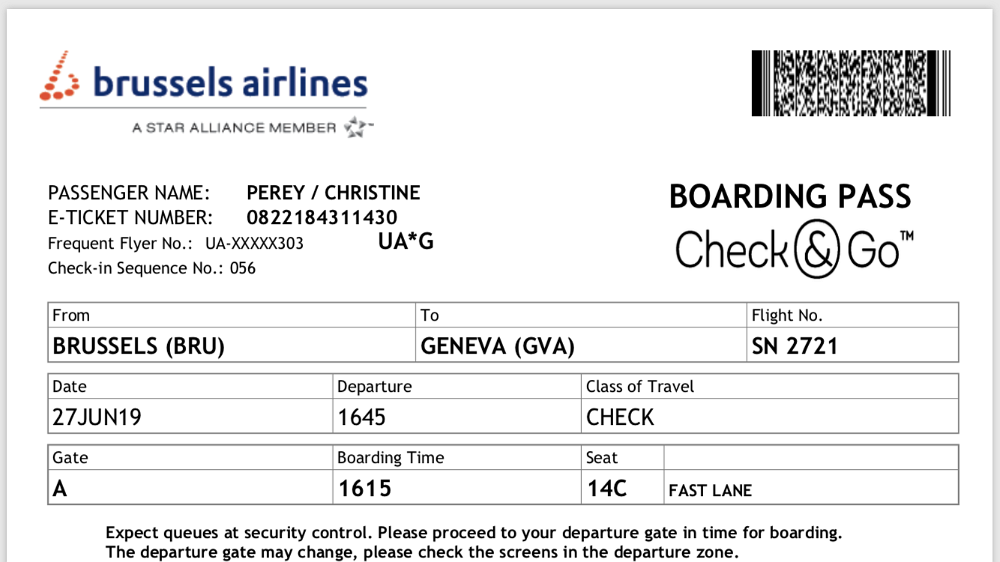Image resolution: width=1000 pixels, height=562 pixels.
Task: Click the gate value A
Action: 60,489
